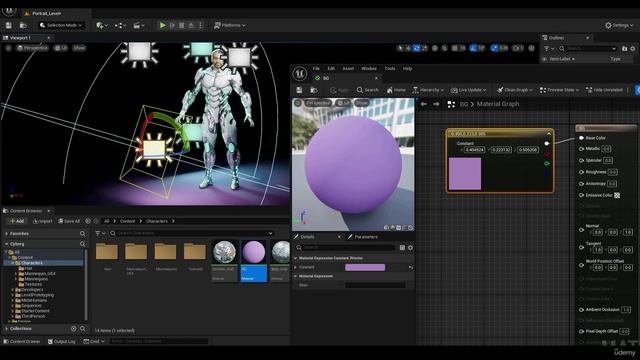Open the Platforms dropdown
Image resolution: width=640 pixels, height=360 pixels.
tap(230, 25)
